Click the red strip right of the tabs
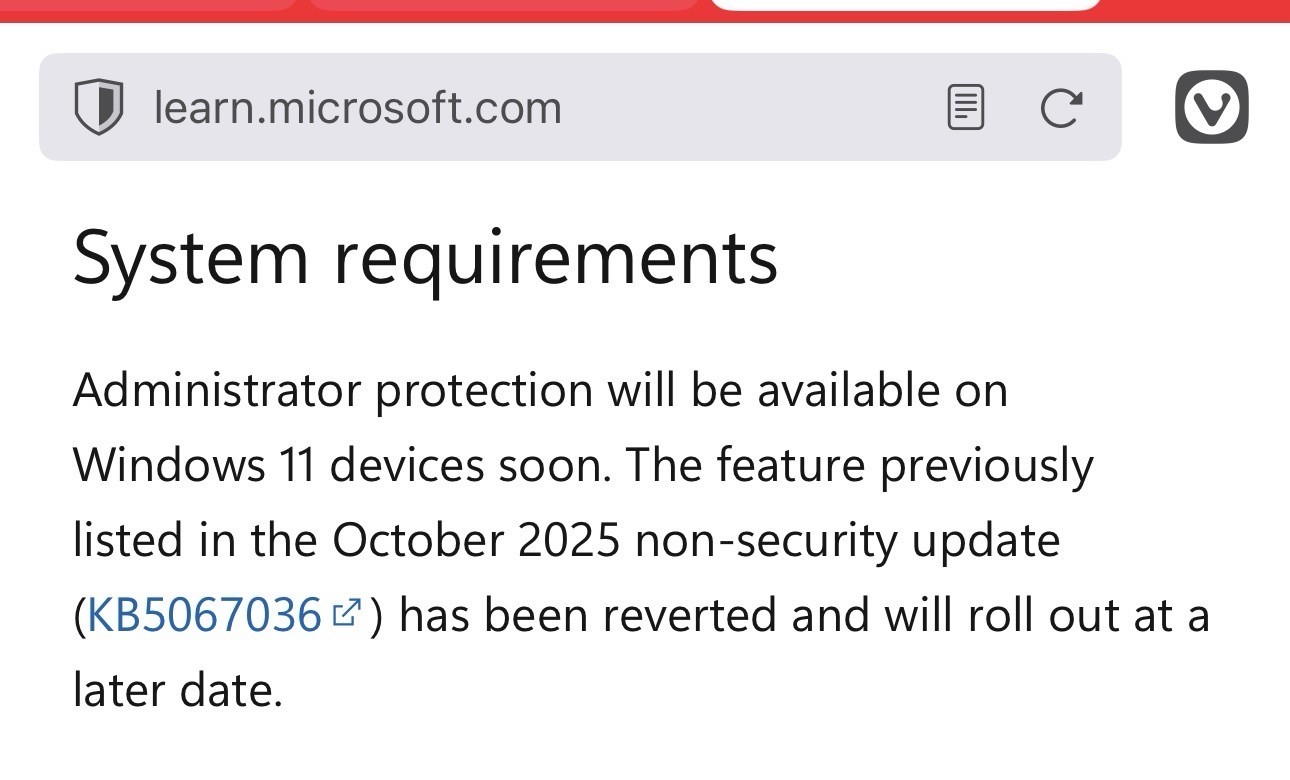This screenshot has width=1290, height=780. [1195, 8]
